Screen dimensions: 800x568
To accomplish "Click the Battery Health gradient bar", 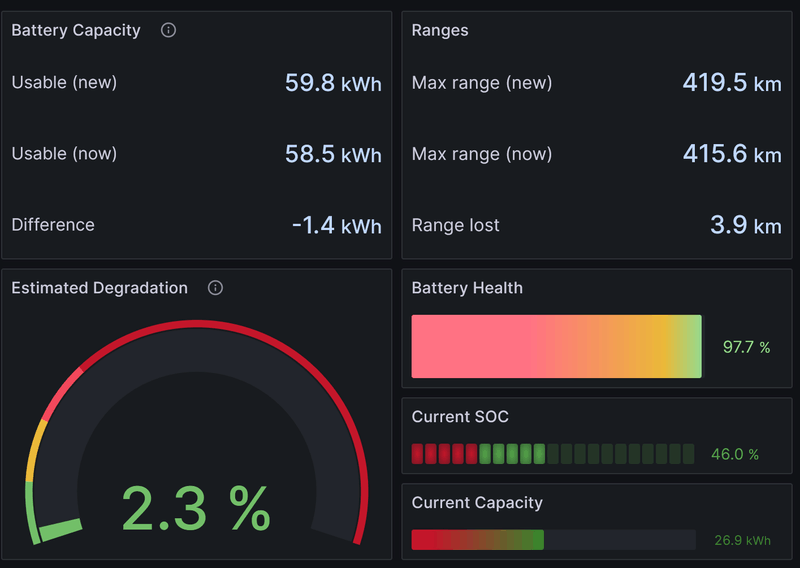I will (x=556, y=346).
